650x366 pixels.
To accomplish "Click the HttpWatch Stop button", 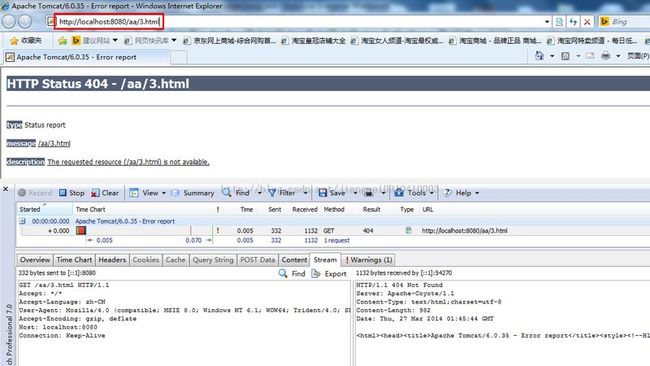I will tap(72, 193).
